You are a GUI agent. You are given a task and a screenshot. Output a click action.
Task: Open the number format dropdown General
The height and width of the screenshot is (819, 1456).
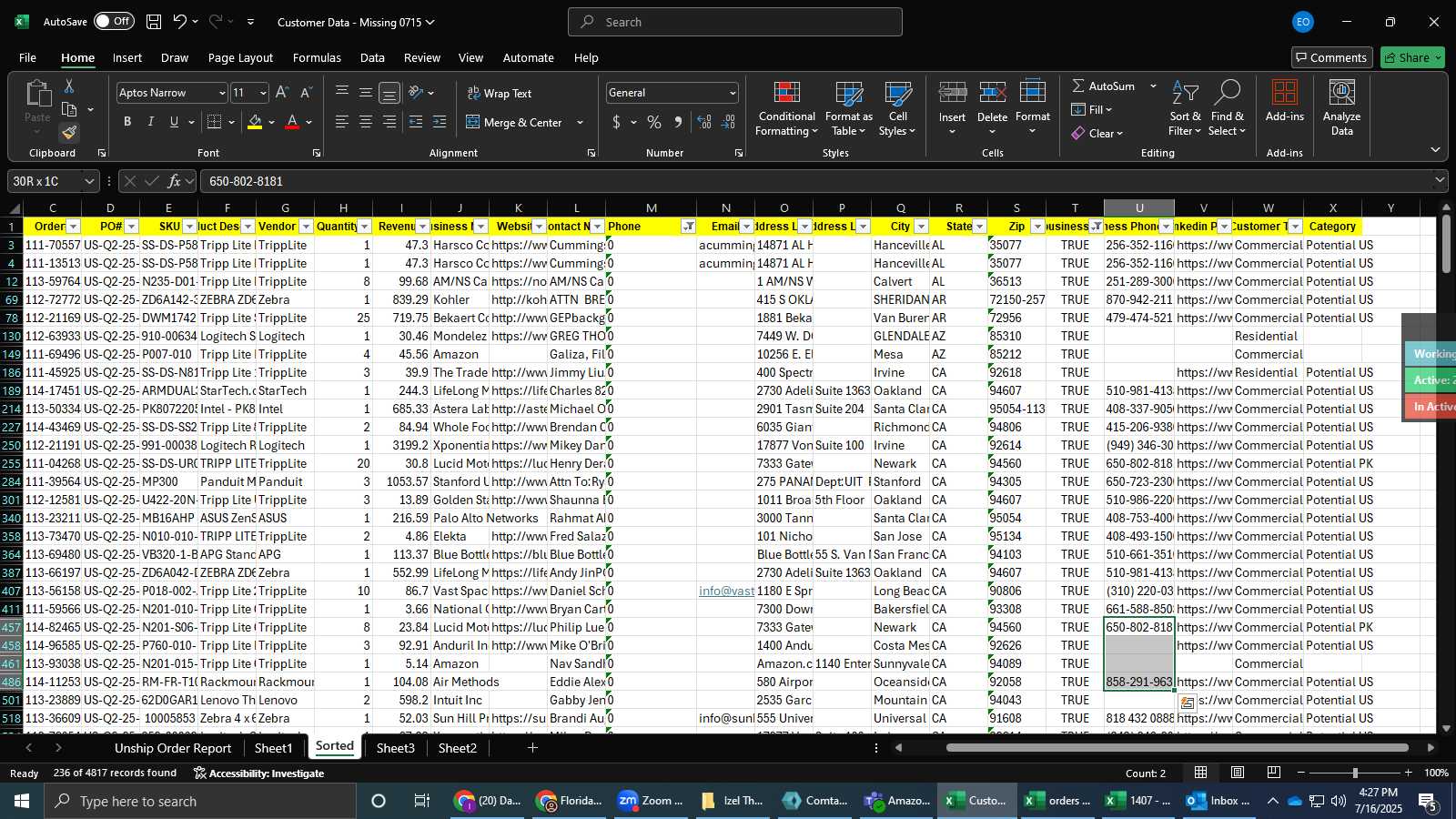click(733, 93)
